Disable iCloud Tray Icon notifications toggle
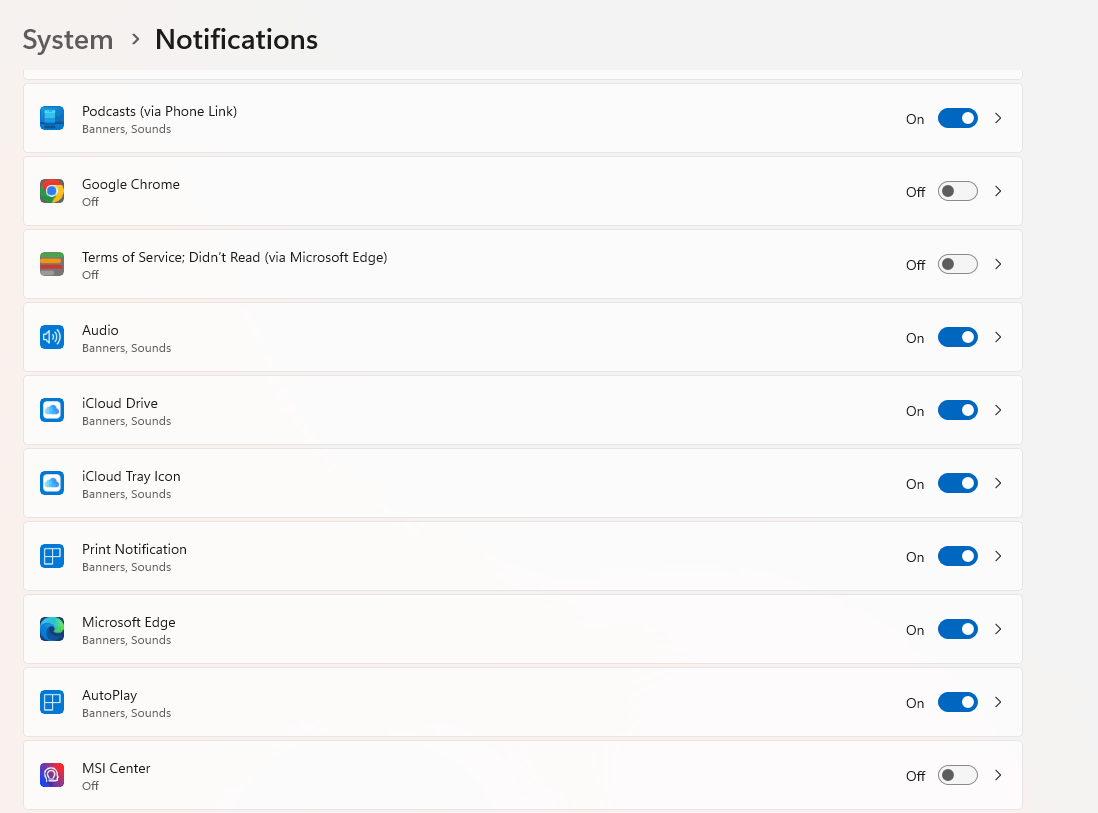1098x813 pixels. coord(957,483)
